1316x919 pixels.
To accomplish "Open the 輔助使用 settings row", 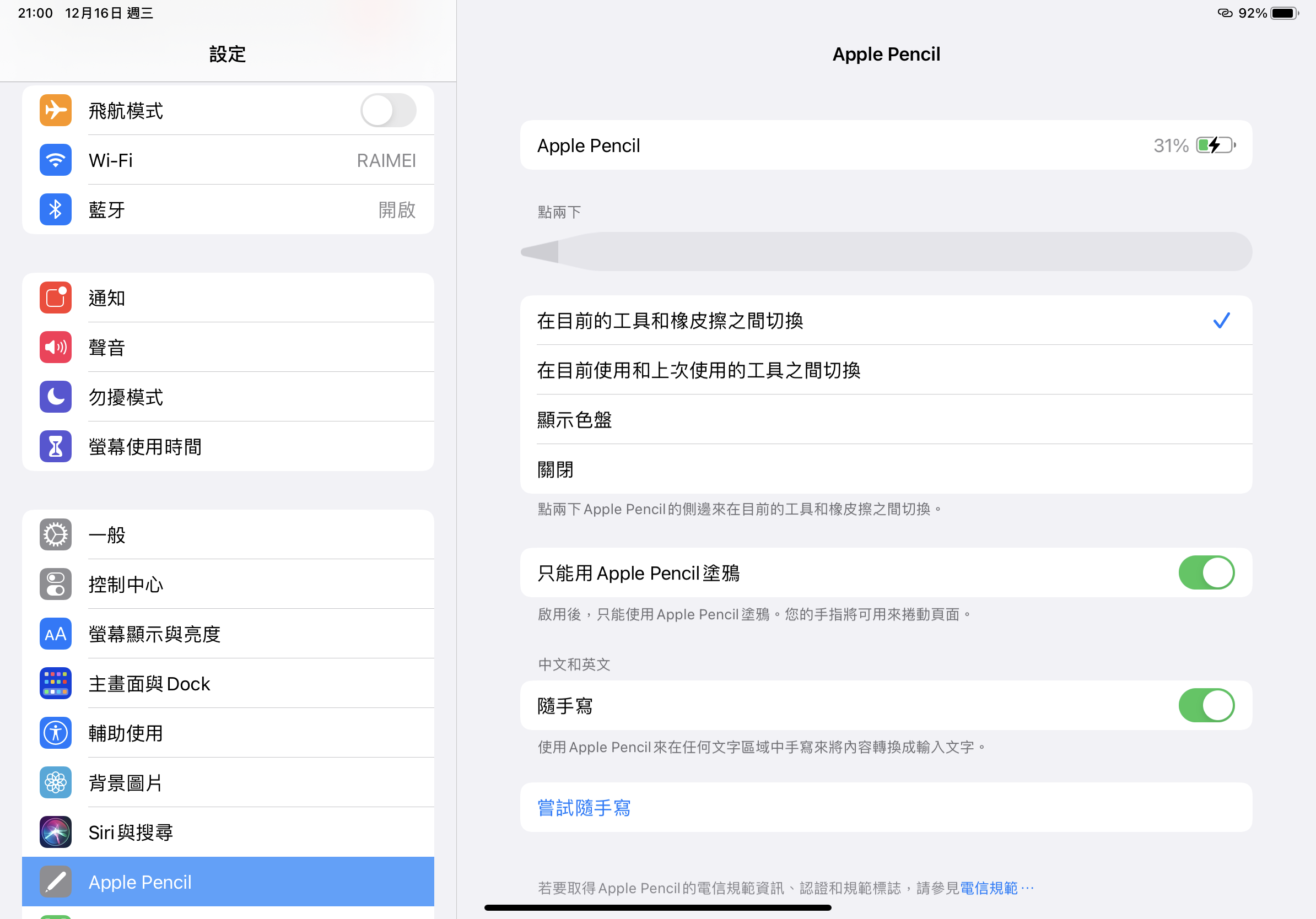I will (228, 733).
